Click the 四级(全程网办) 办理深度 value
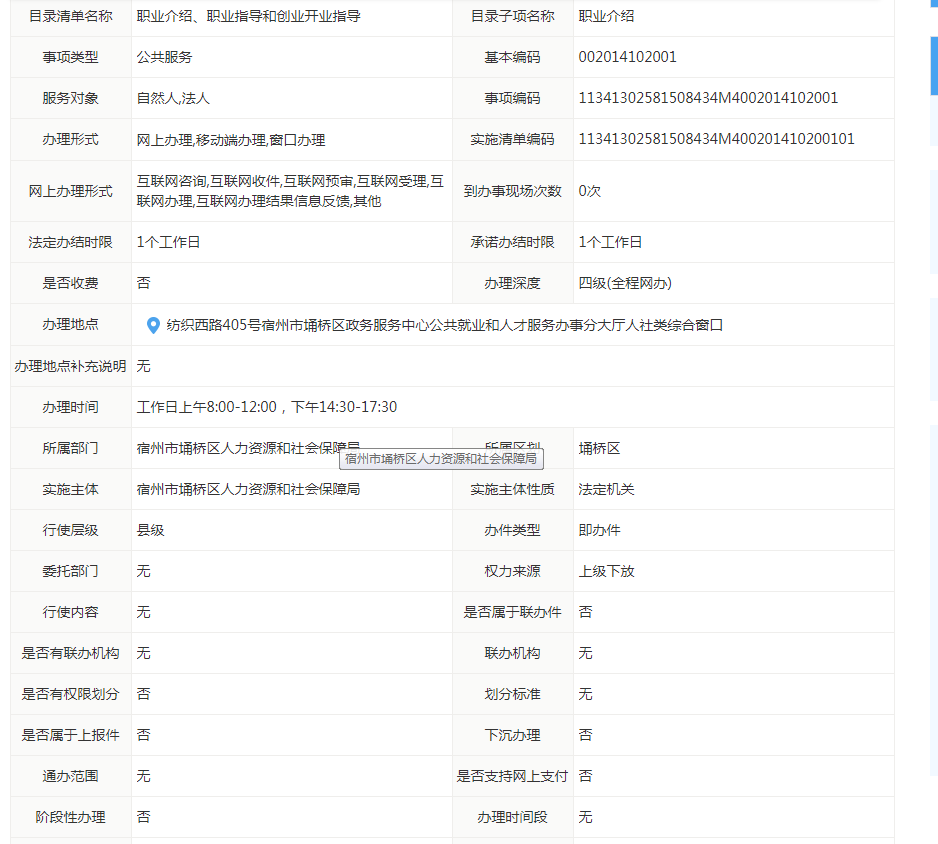This screenshot has height=844, width=938. pos(625,283)
